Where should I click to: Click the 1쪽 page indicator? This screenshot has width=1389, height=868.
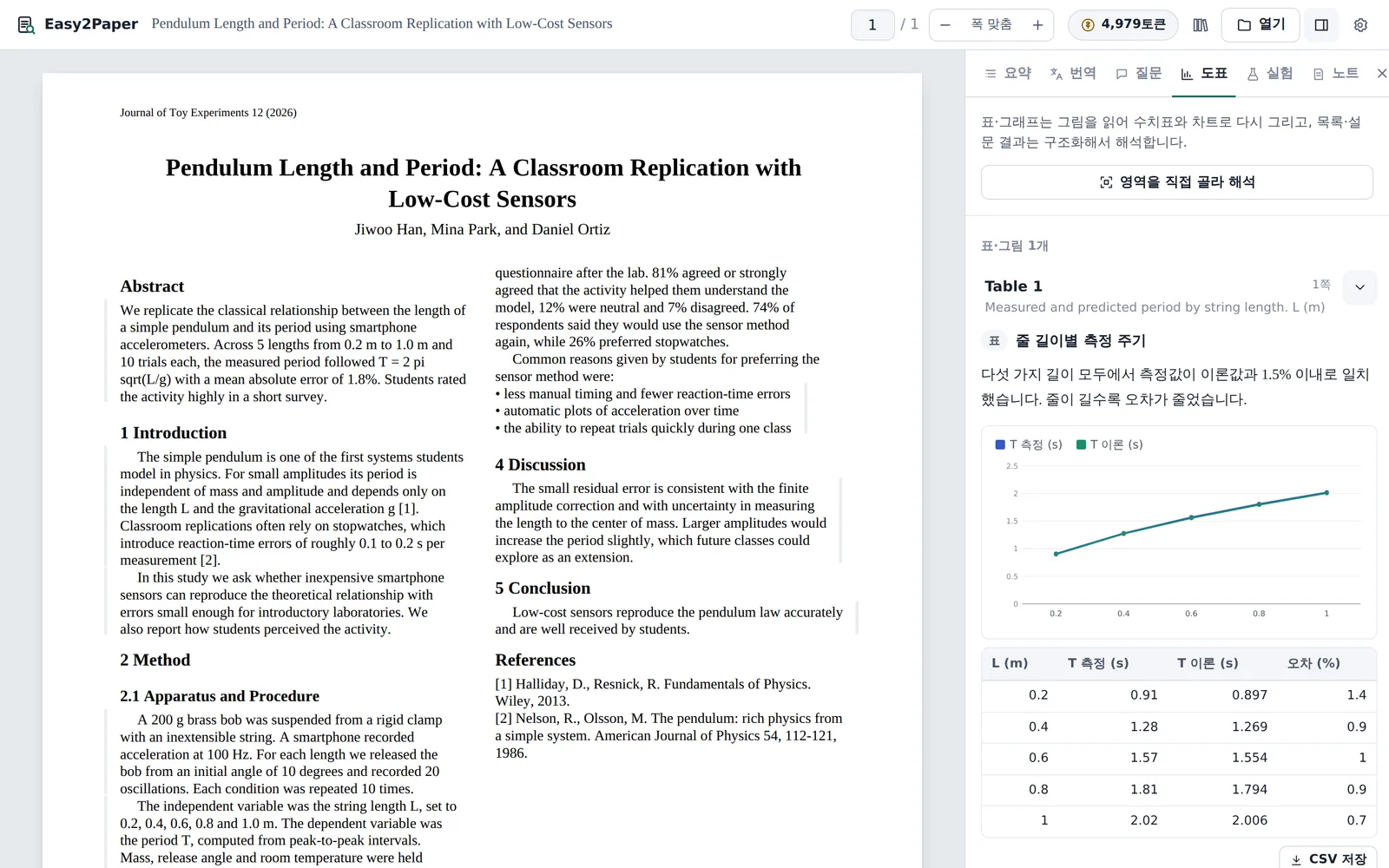1320,285
